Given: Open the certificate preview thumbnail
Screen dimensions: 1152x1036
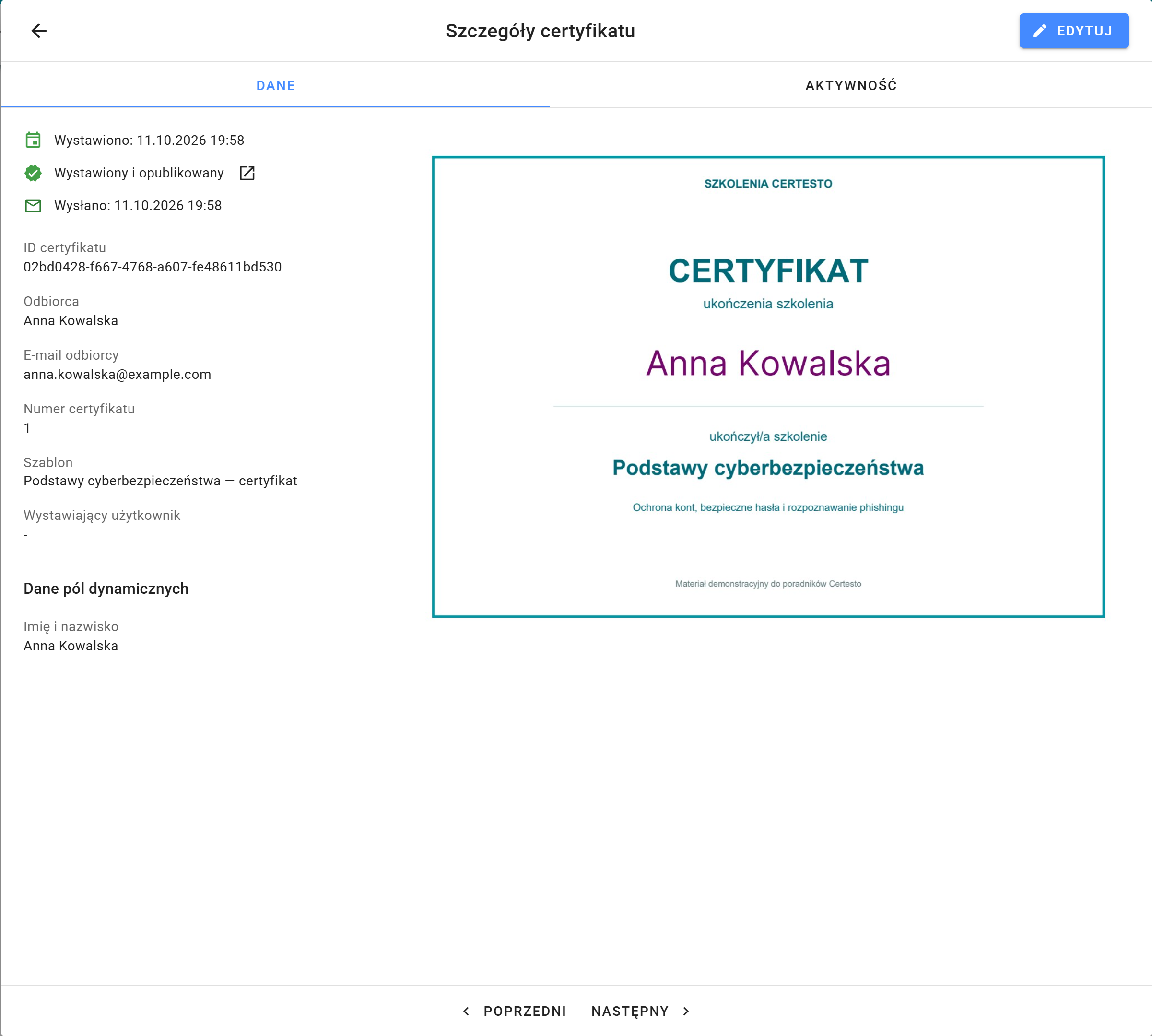Looking at the screenshot, I should 768,387.
